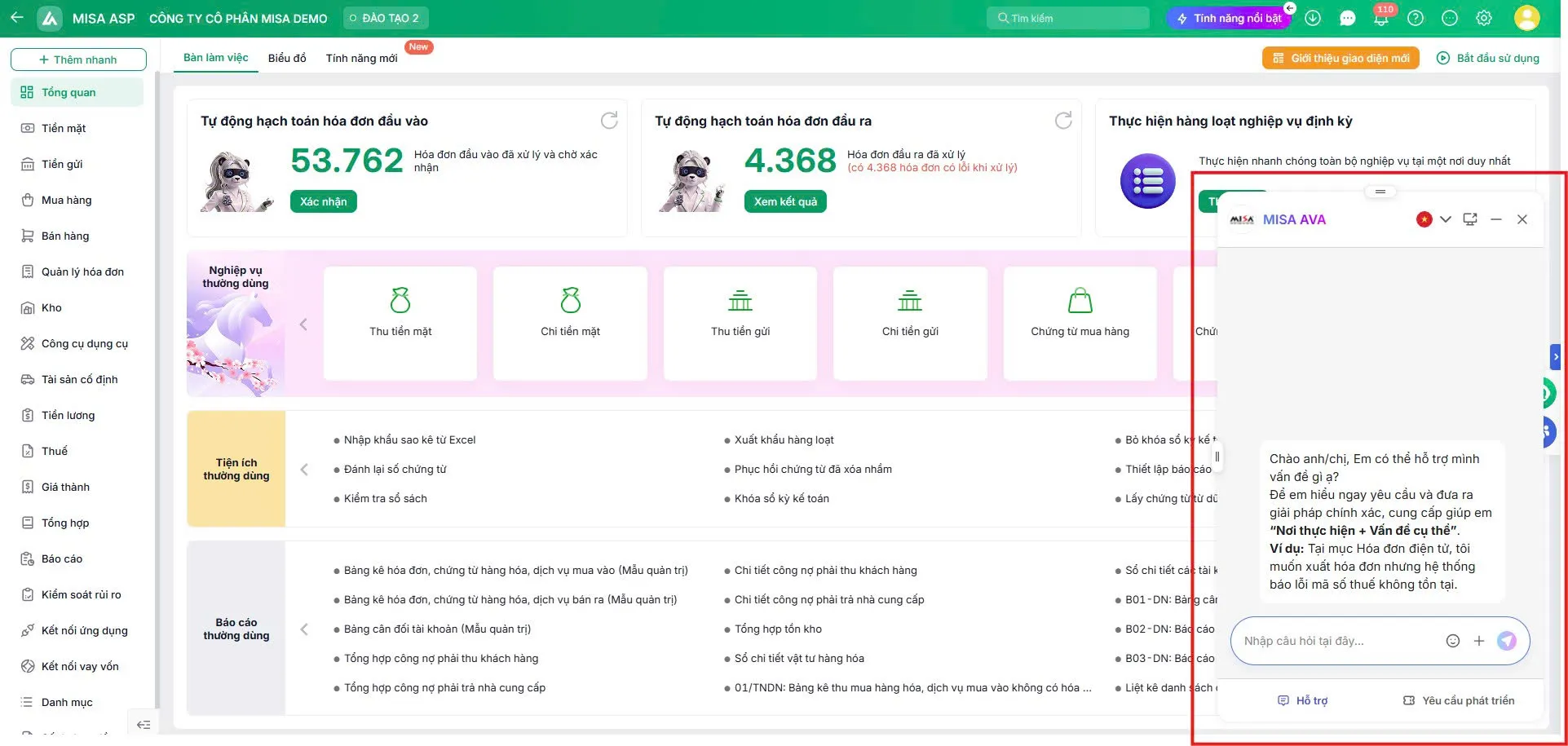
Task: Show previous Nghiệp vụ thường dùng items
Action: [303, 324]
